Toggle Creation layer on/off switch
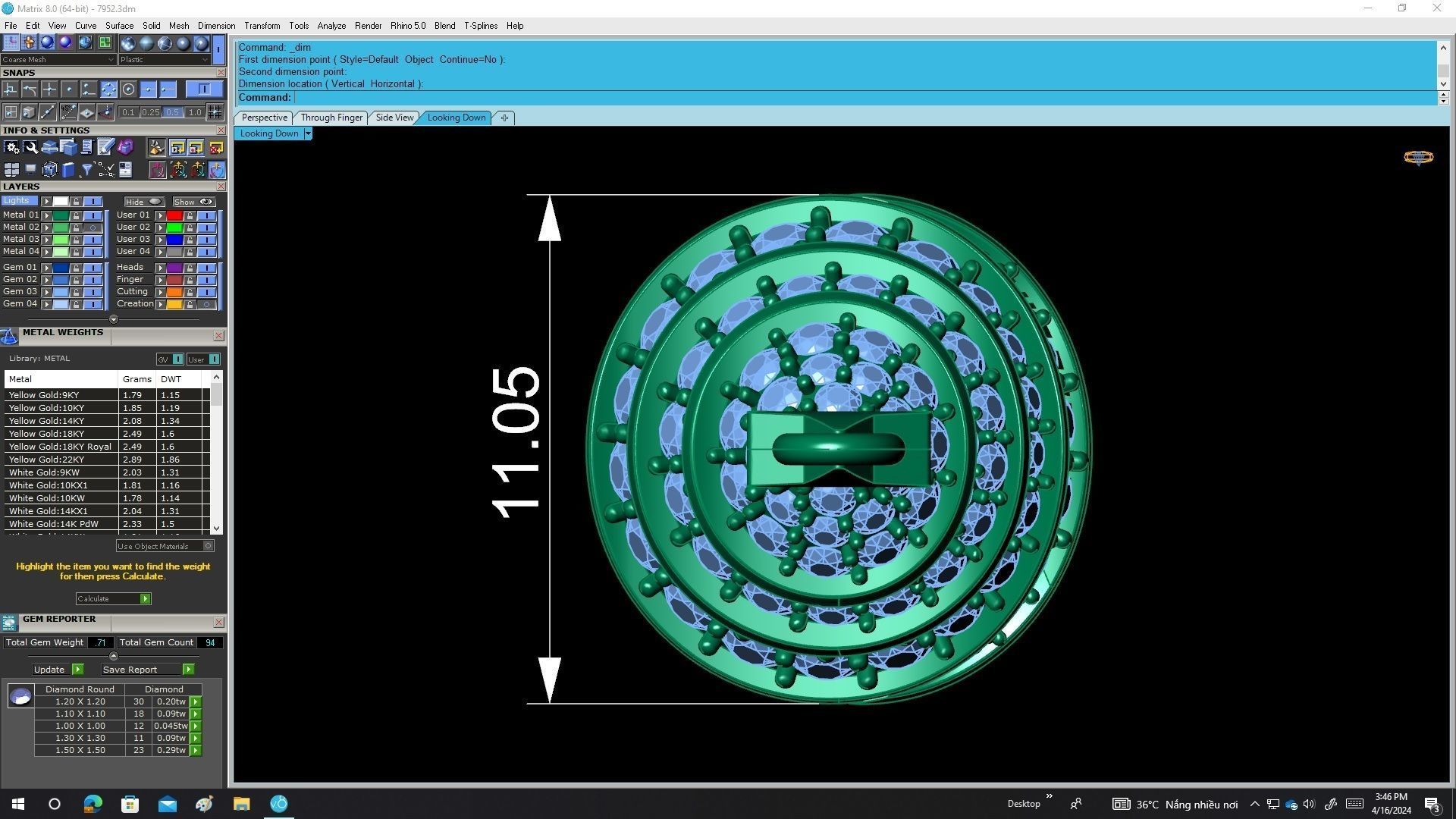Screen dimensions: 1456x819 pos(206,304)
